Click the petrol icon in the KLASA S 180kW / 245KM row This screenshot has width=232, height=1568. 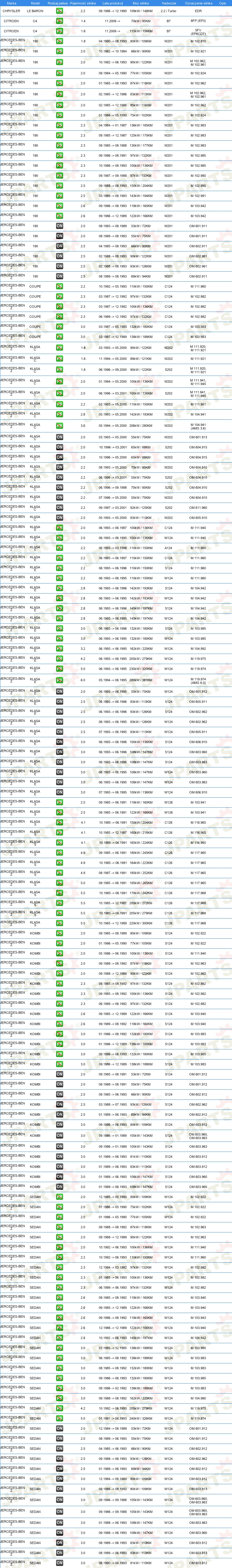[59, 853]
